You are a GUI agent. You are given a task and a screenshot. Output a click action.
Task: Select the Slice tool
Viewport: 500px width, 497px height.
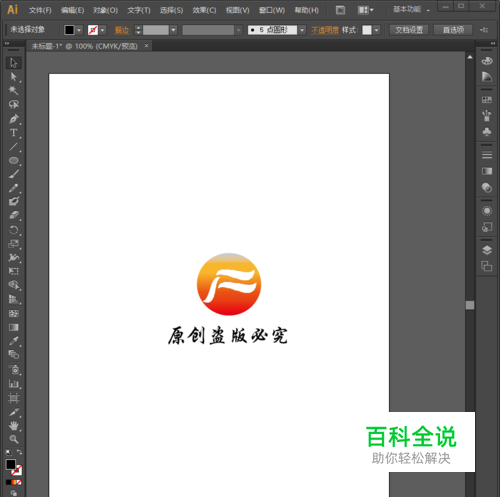pyautogui.click(x=14, y=412)
